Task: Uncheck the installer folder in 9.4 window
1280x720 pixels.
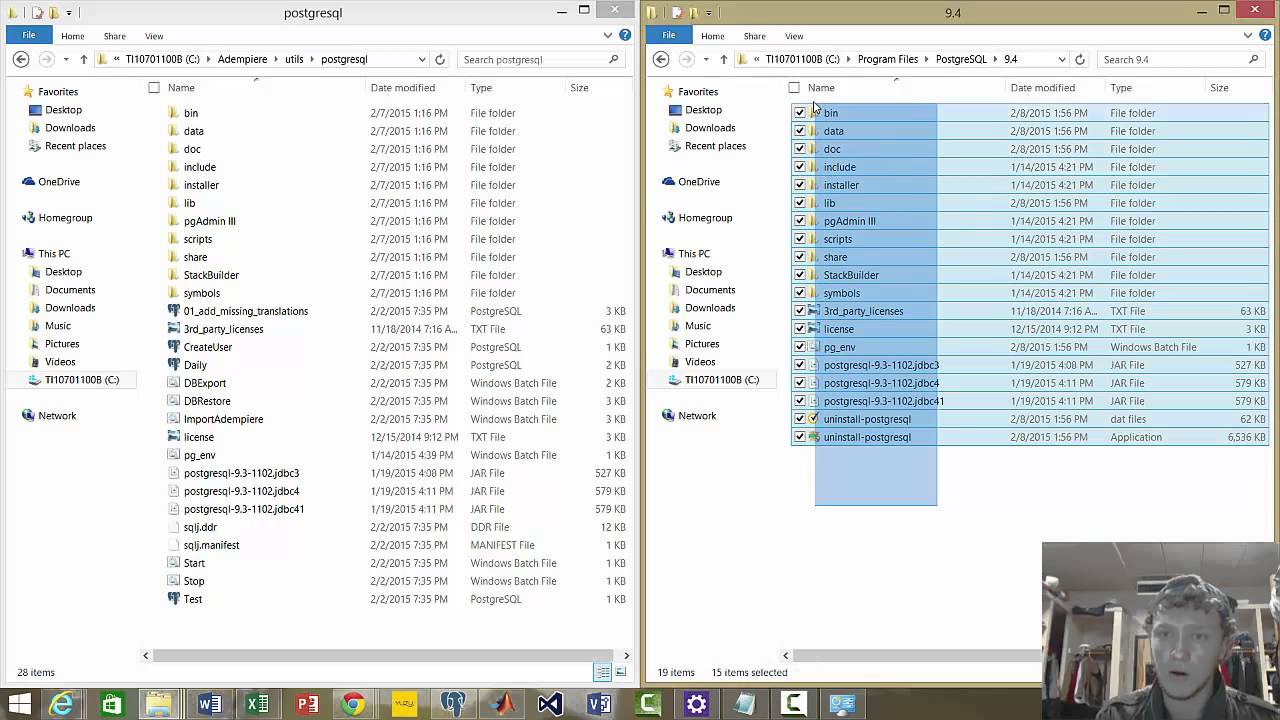Action: click(x=800, y=185)
